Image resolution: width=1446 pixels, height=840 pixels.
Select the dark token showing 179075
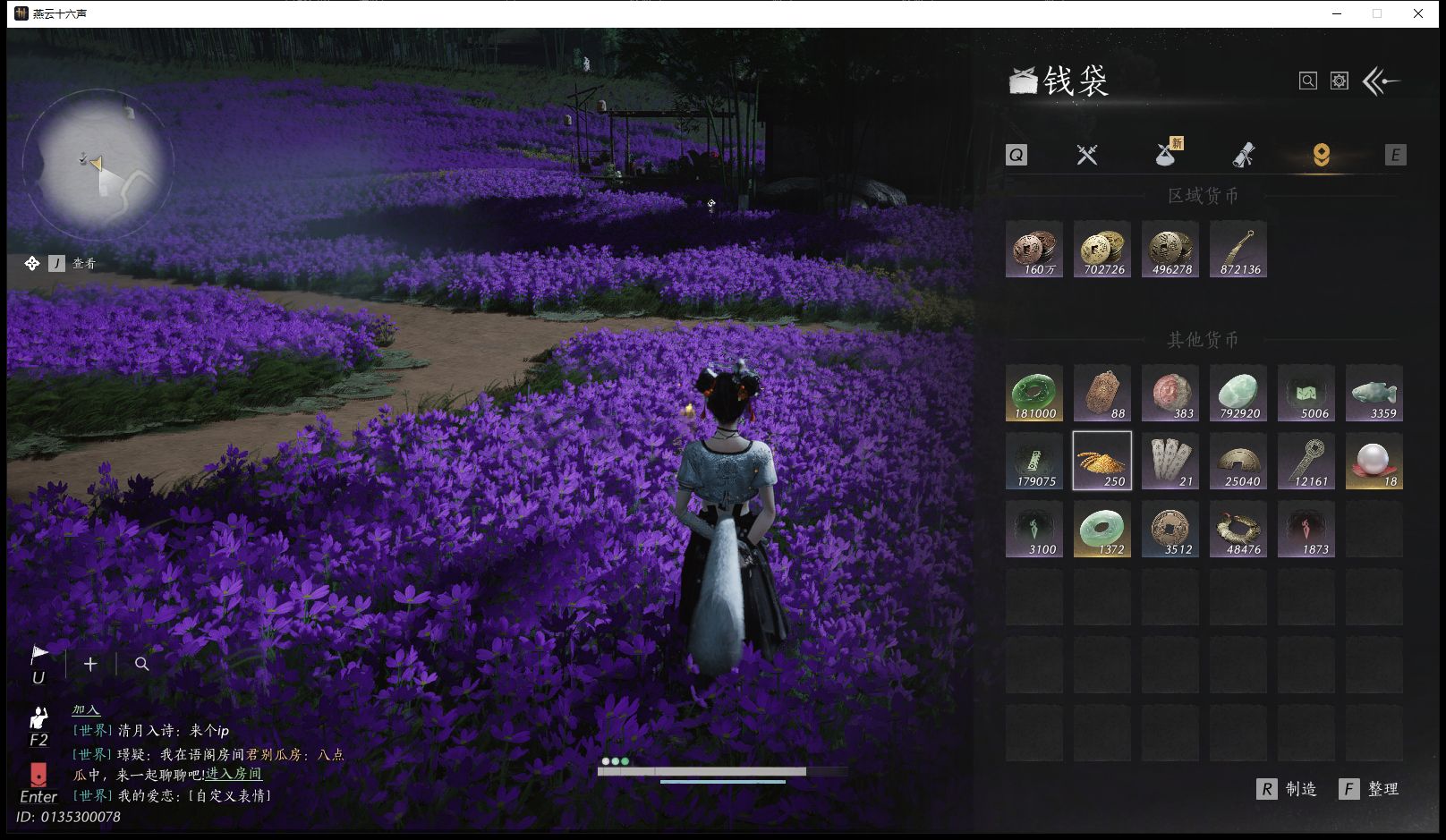(x=1034, y=461)
